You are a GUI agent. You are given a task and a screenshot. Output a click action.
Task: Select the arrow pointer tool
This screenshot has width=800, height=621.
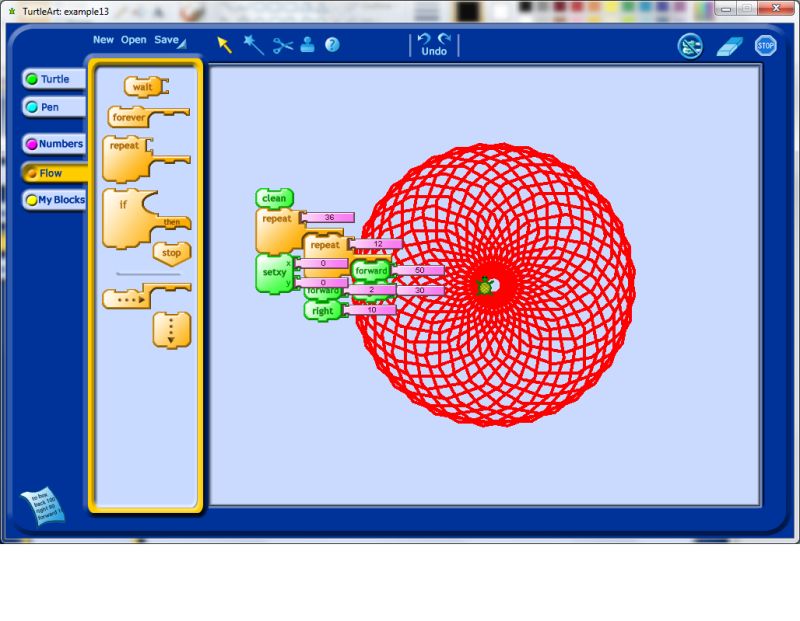point(222,44)
